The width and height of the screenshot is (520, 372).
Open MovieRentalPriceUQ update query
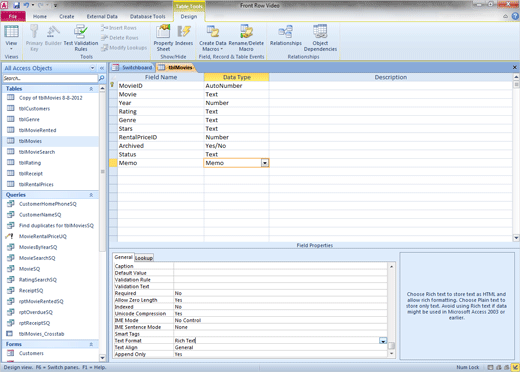[43, 236]
